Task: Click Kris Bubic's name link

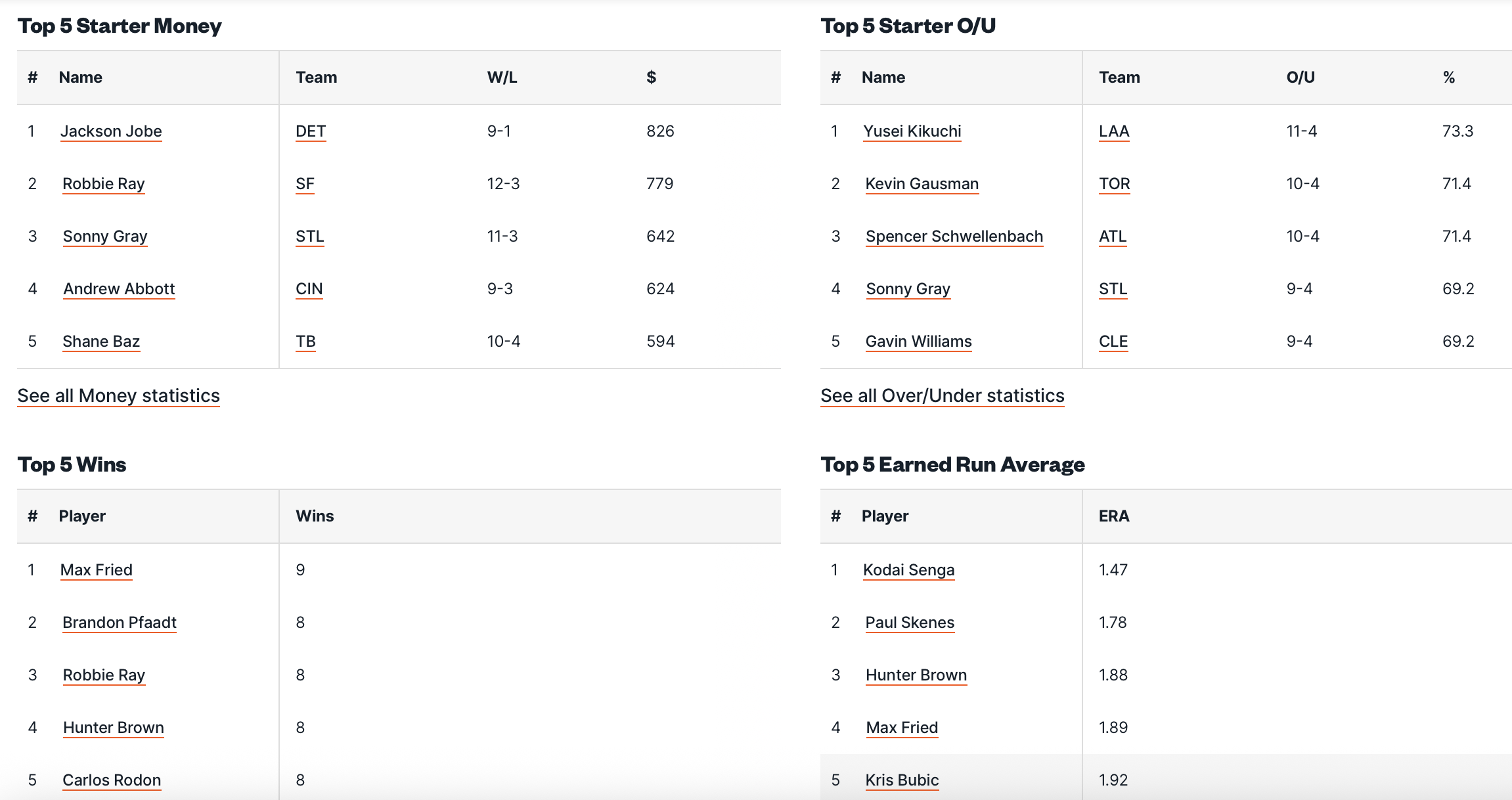Action: point(902,780)
